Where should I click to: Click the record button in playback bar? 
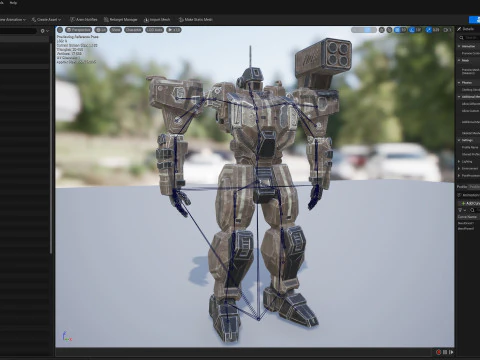tap(439, 352)
